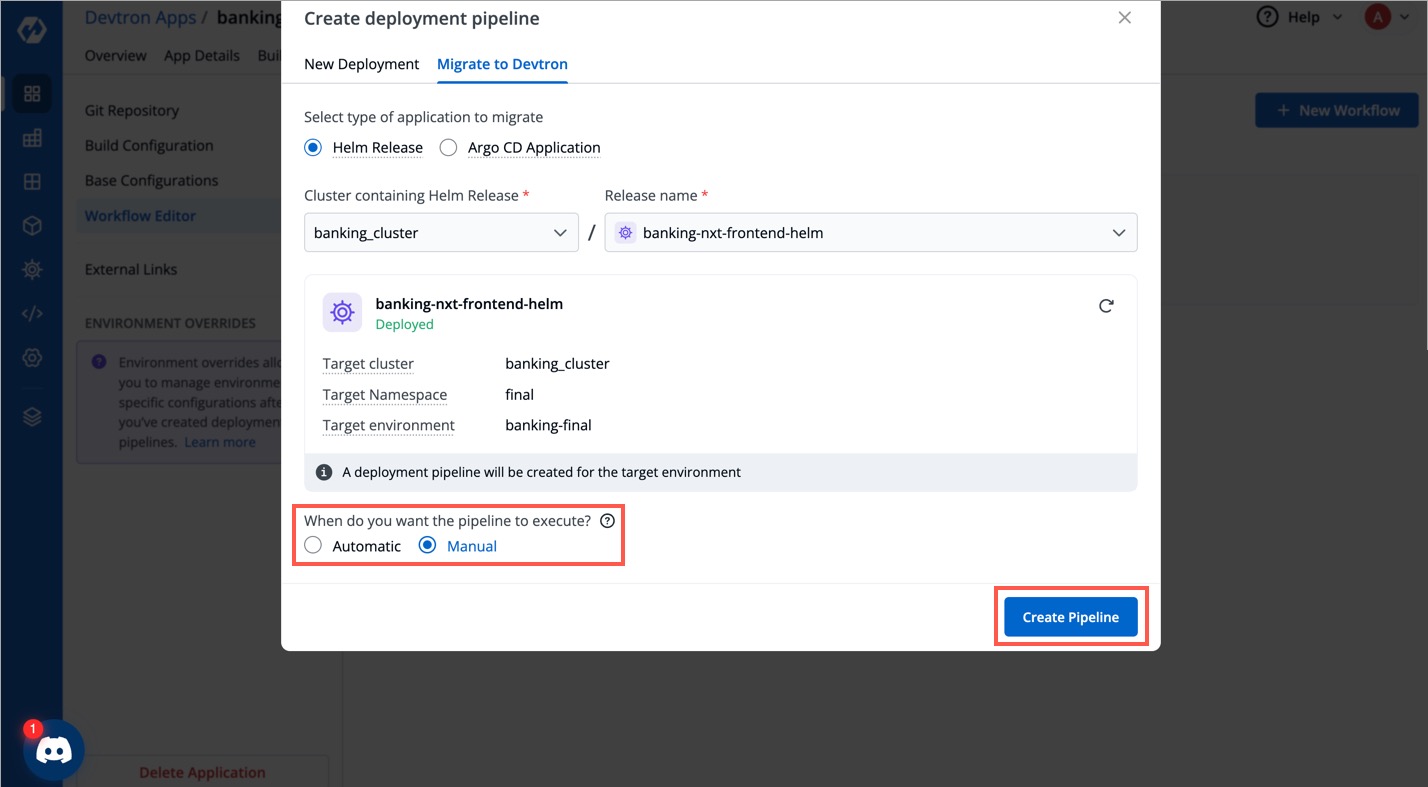The height and width of the screenshot is (787, 1428).
Task: Refresh the banking-nxt-frontend-helm release status
Action: [x=1106, y=306]
